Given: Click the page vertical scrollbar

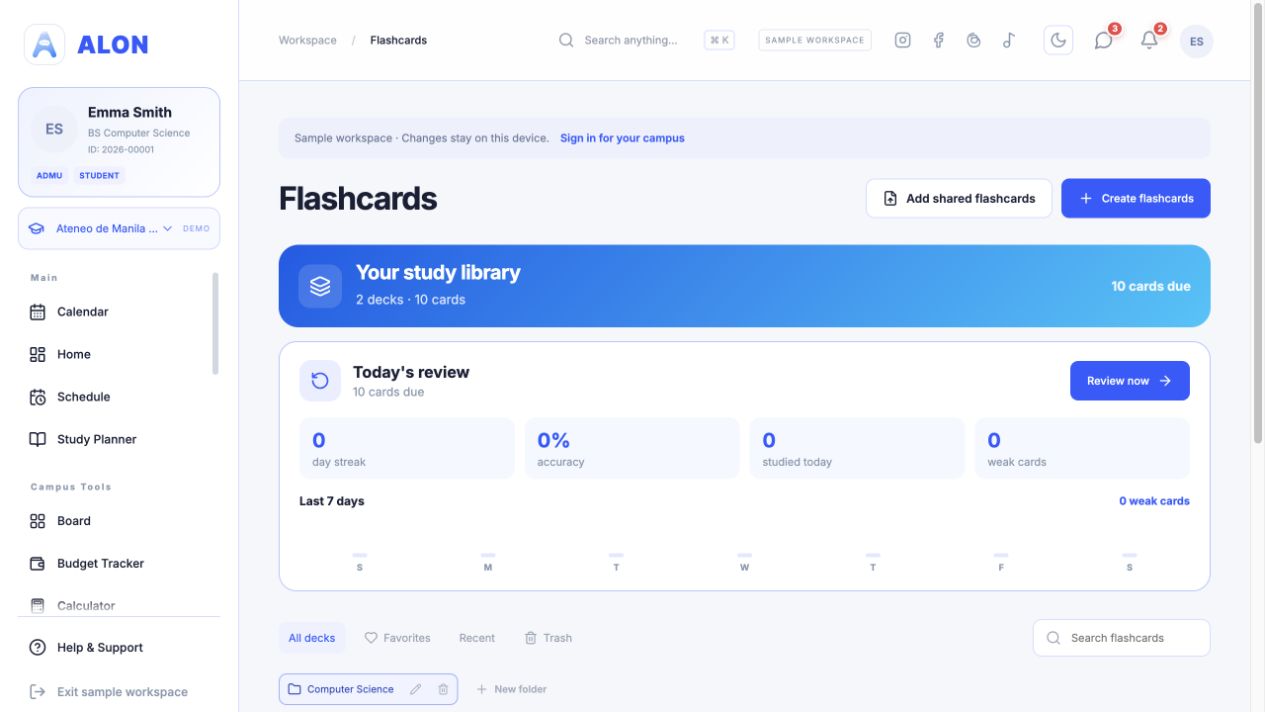Looking at the screenshot, I should coord(1258,223).
